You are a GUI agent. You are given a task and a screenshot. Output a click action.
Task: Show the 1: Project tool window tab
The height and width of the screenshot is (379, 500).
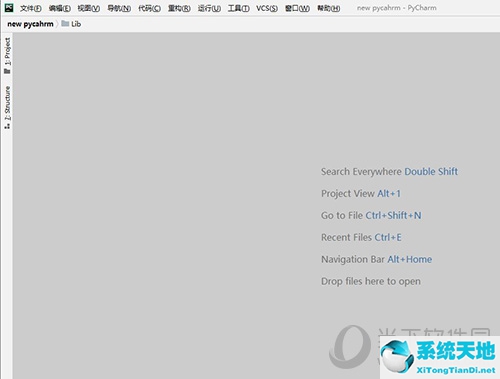7,52
